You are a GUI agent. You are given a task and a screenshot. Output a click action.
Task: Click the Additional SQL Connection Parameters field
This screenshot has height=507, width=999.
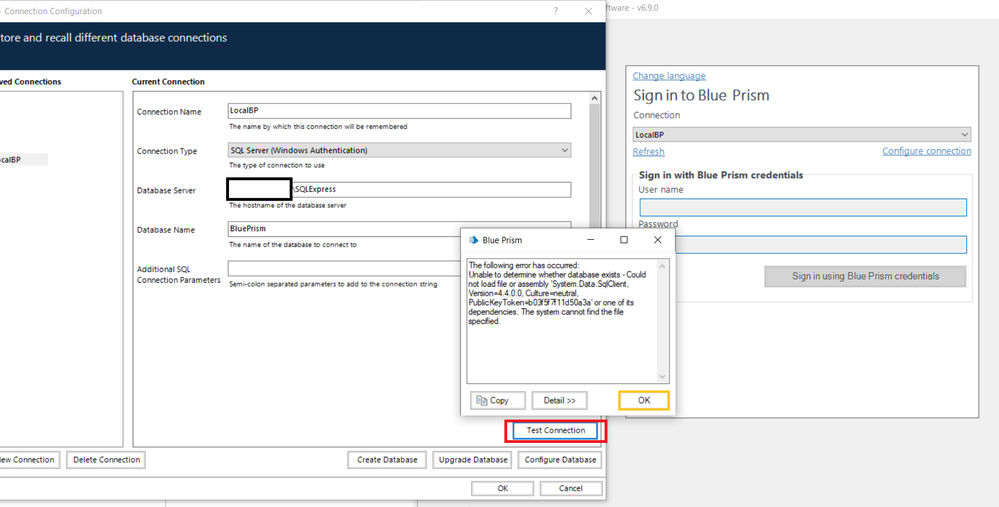[344, 268]
